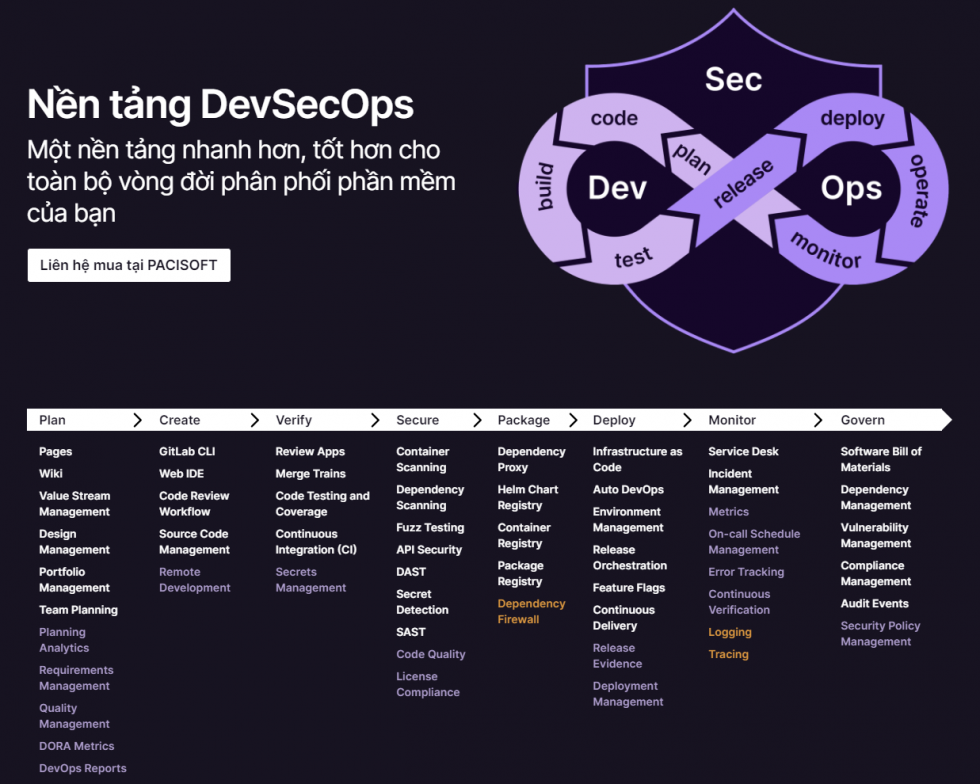
Task: Click the Sec label on the shield
Action: 733,80
